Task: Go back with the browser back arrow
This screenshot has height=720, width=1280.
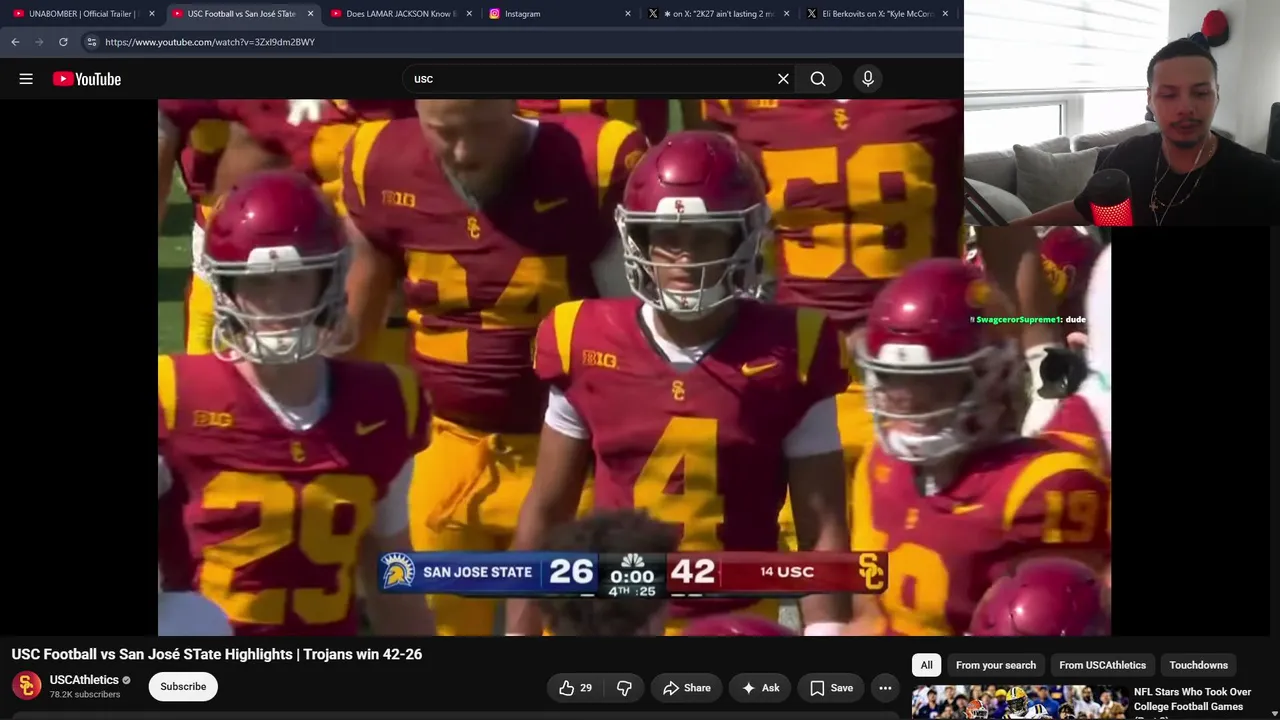Action: (x=15, y=42)
